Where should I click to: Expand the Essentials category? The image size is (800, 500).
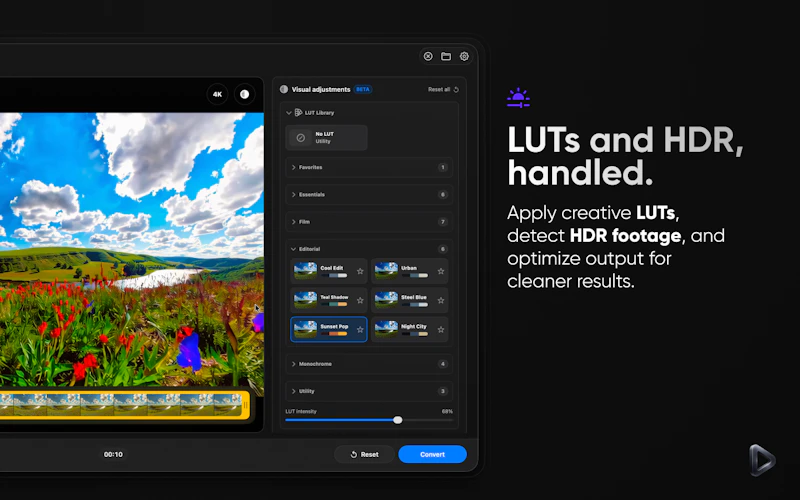point(369,194)
